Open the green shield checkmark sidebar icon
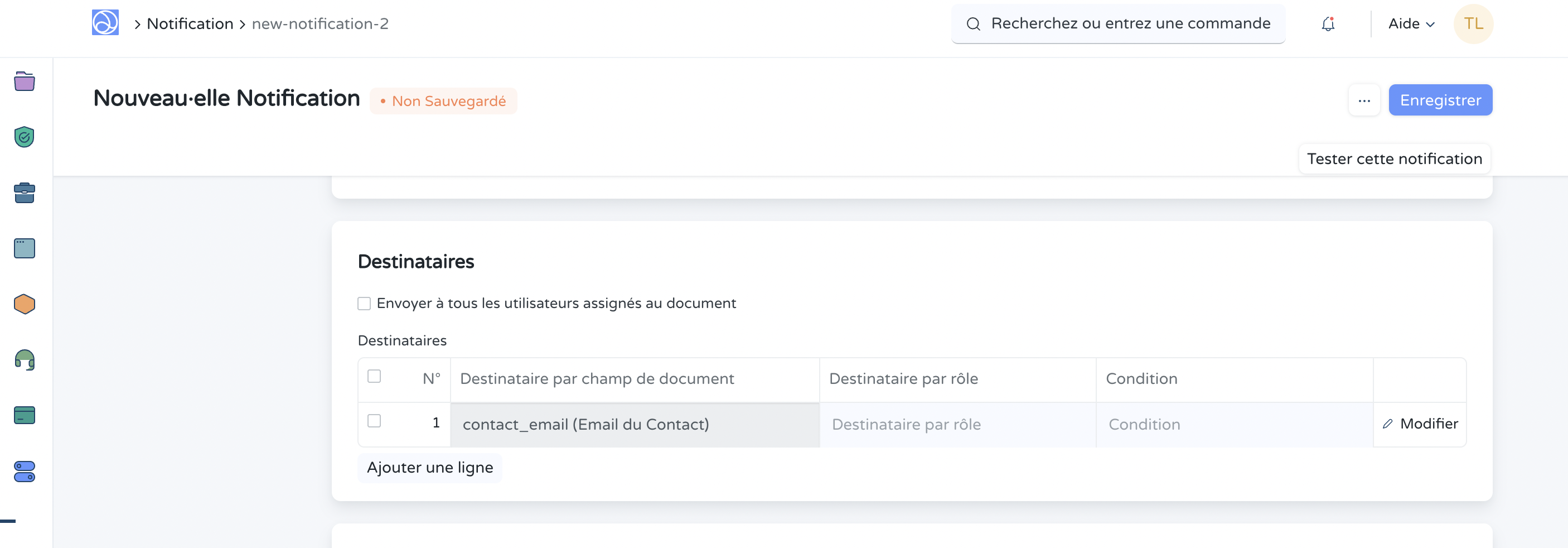This screenshot has height=548, width=1568. click(x=25, y=137)
